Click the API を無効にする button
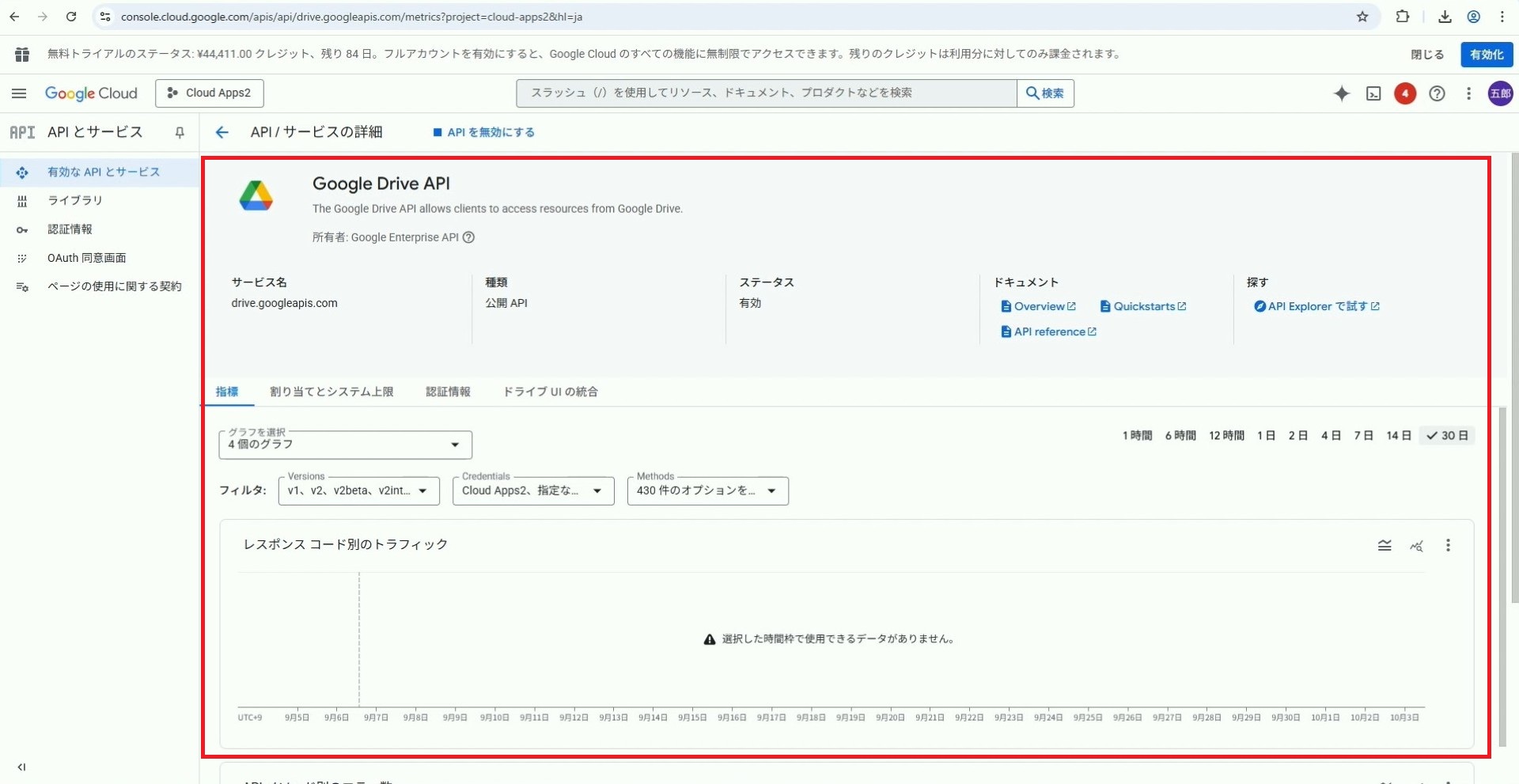The height and width of the screenshot is (784, 1519). pyautogui.click(x=484, y=132)
